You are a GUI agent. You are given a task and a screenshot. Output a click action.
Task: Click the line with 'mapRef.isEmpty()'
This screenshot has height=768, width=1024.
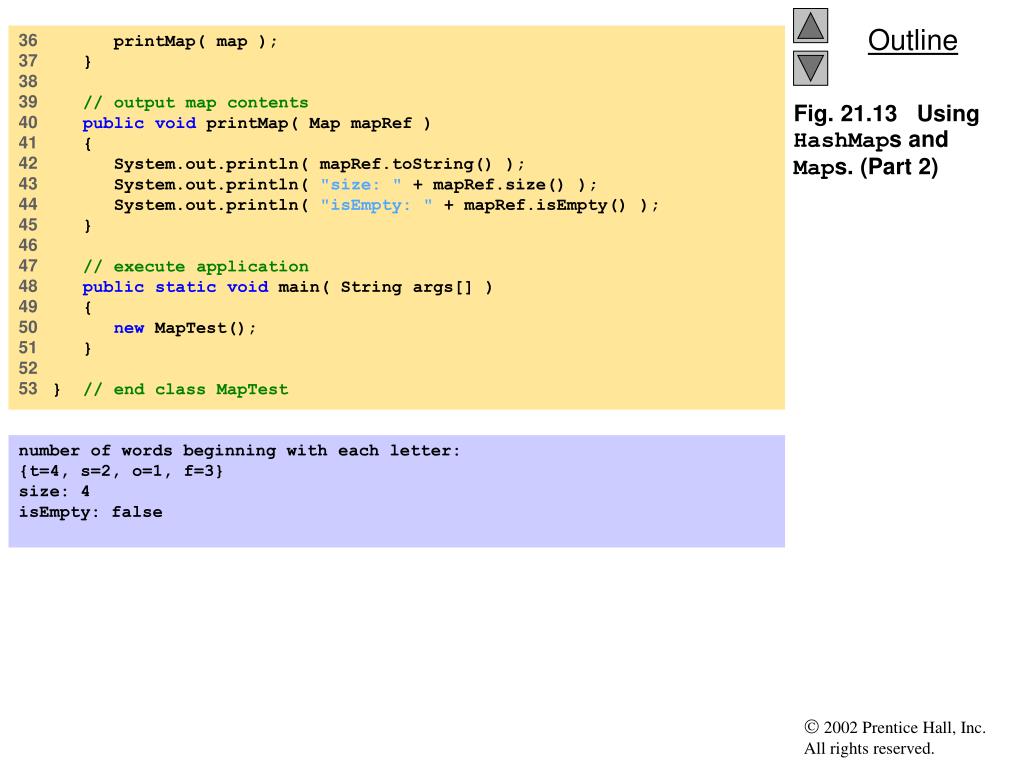point(386,205)
